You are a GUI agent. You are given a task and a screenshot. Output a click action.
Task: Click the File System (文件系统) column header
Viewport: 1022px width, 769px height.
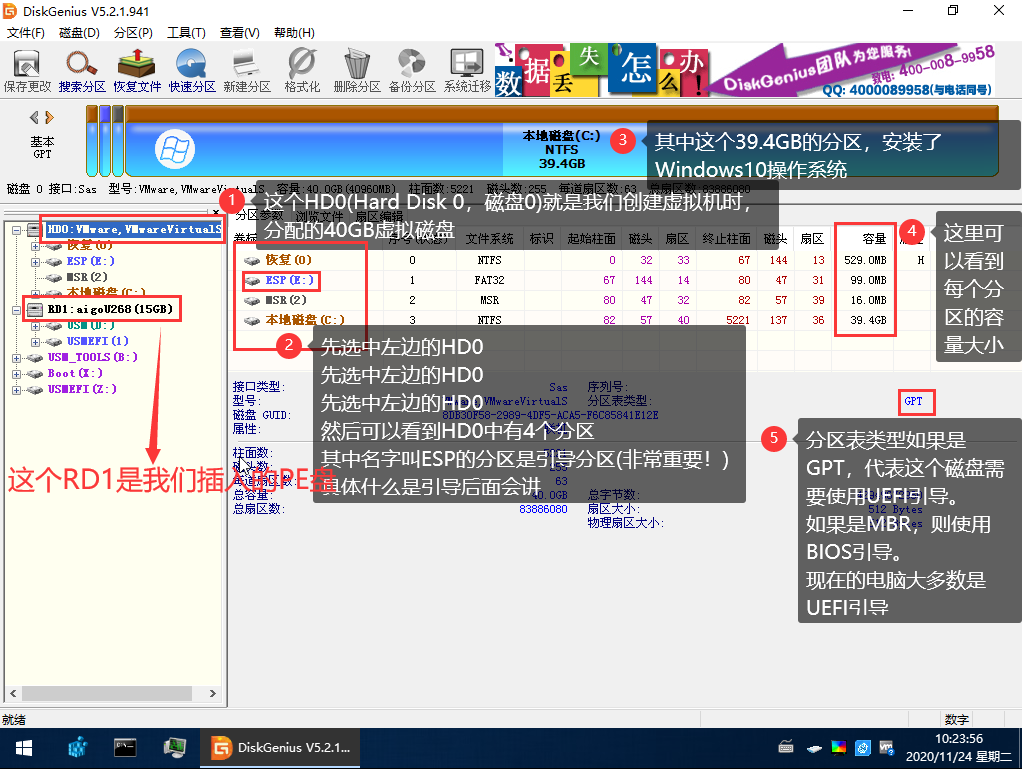[x=489, y=239]
